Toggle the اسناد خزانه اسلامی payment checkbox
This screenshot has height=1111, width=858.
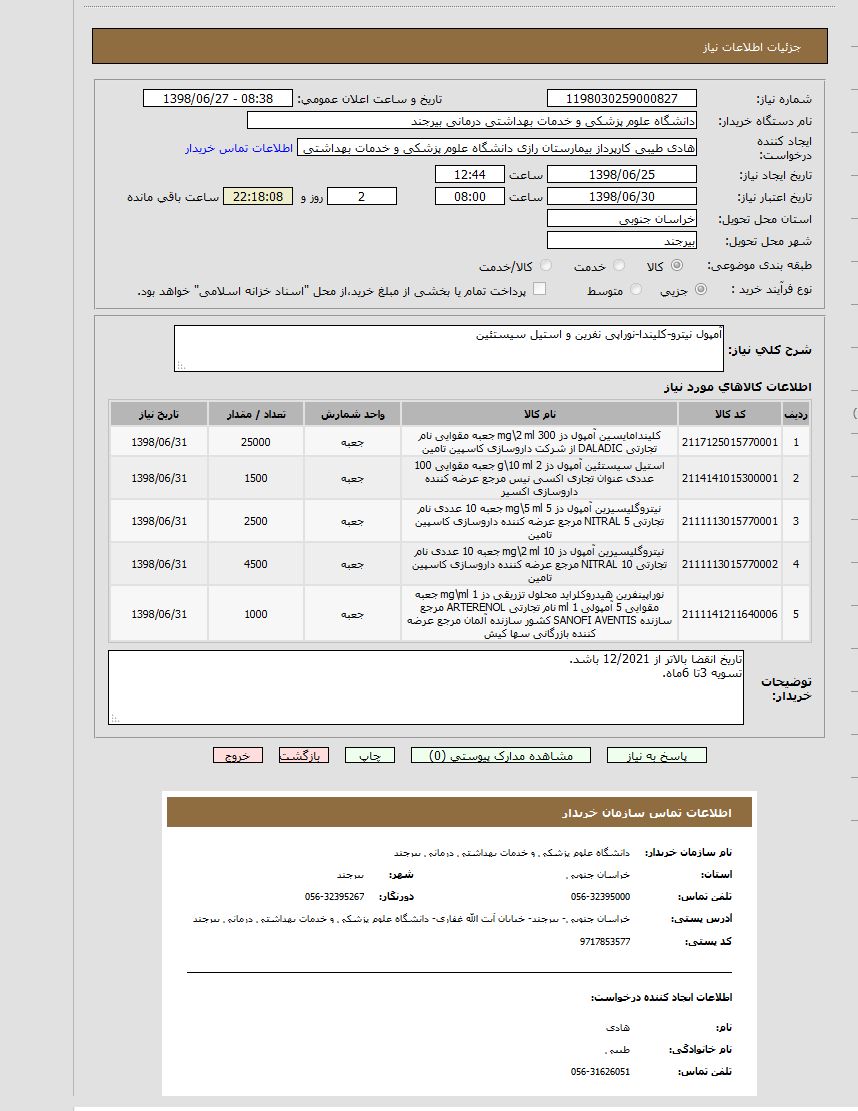540,290
